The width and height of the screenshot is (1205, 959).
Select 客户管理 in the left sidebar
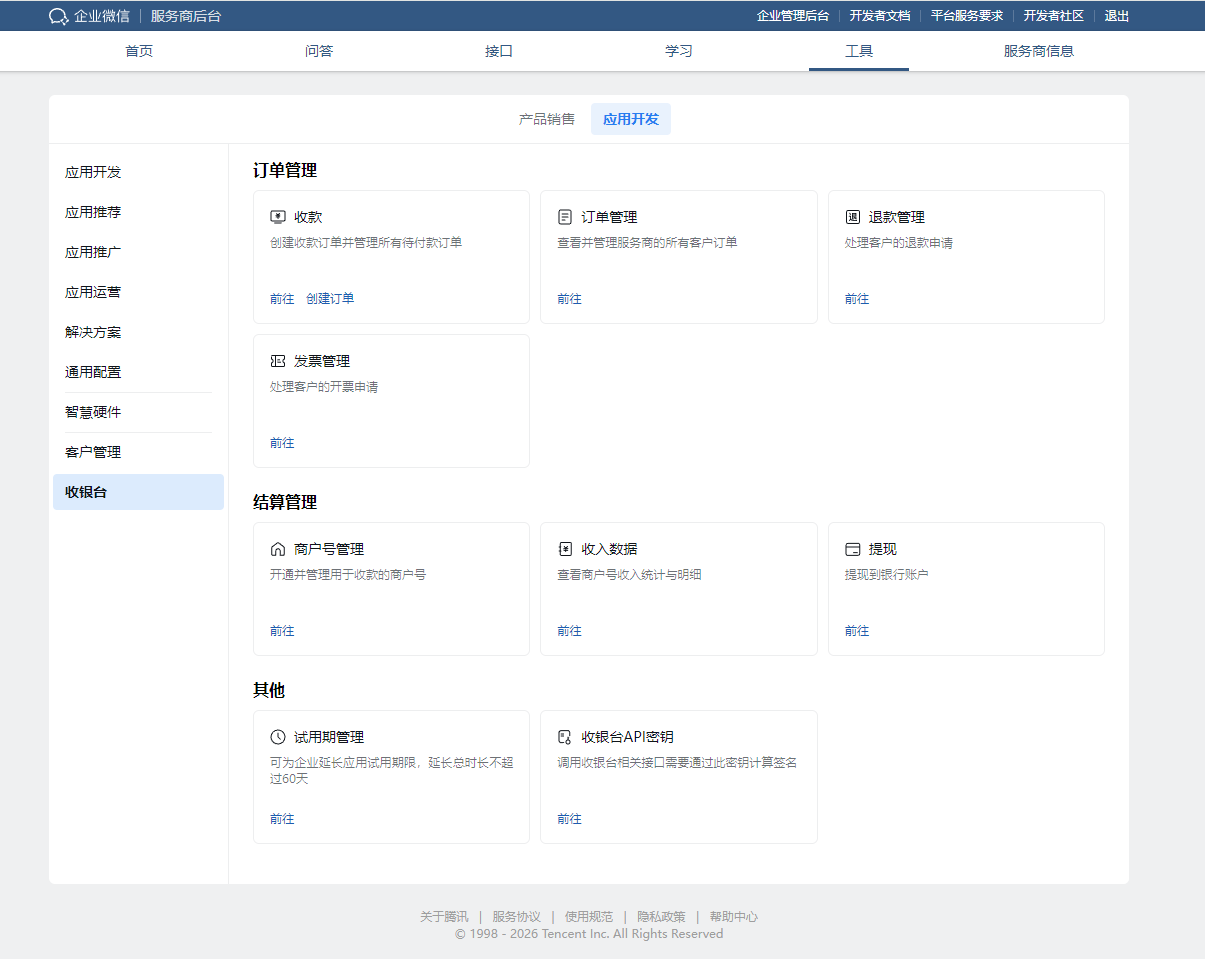(93, 452)
